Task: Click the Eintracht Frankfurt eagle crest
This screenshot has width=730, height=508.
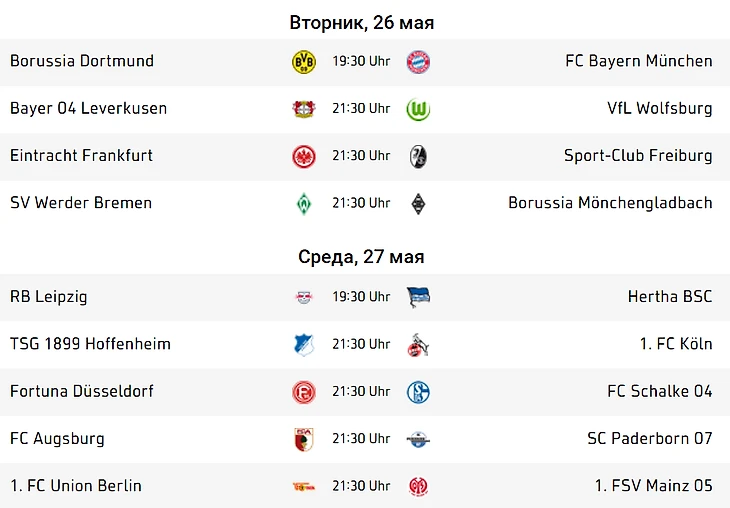Action: coord(304,156)
